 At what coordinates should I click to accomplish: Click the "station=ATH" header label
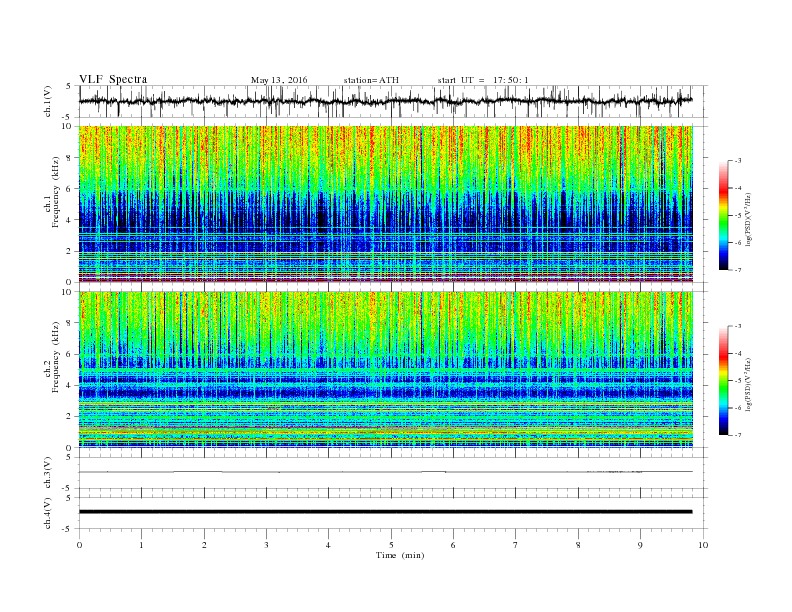[371, 80]
